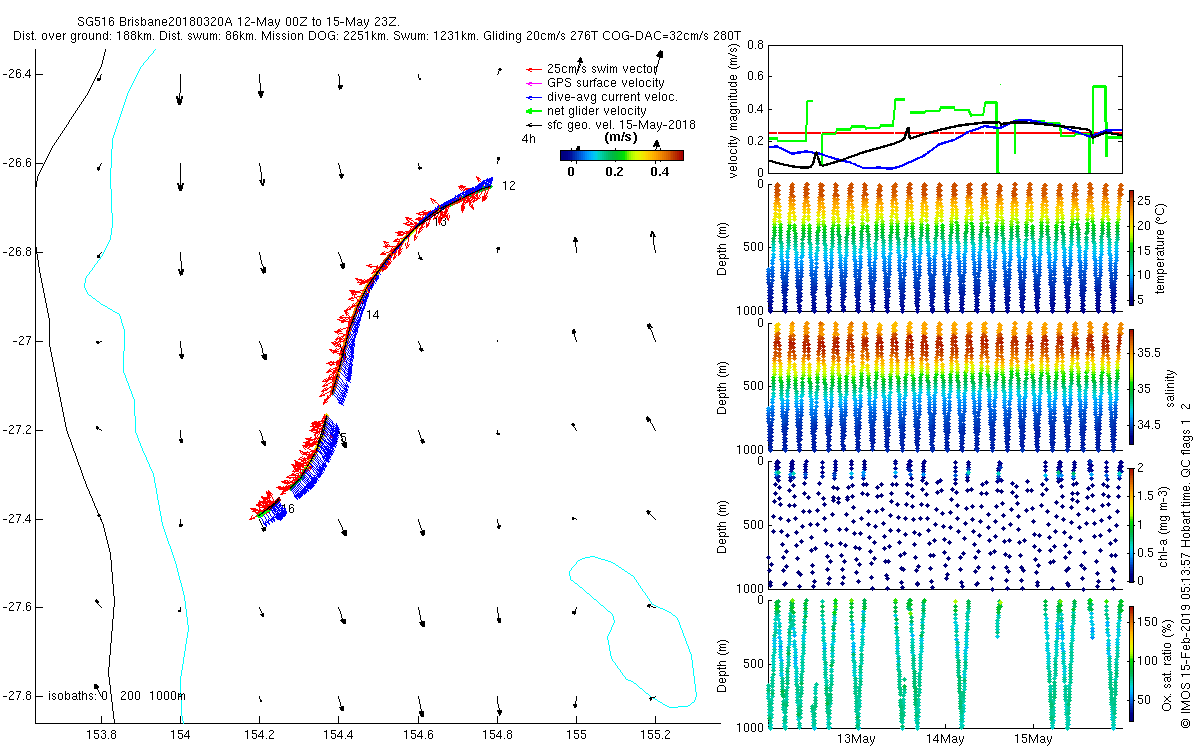Click the '14May' date label on time axis
1200x750 pixels.
click(946, 739)
